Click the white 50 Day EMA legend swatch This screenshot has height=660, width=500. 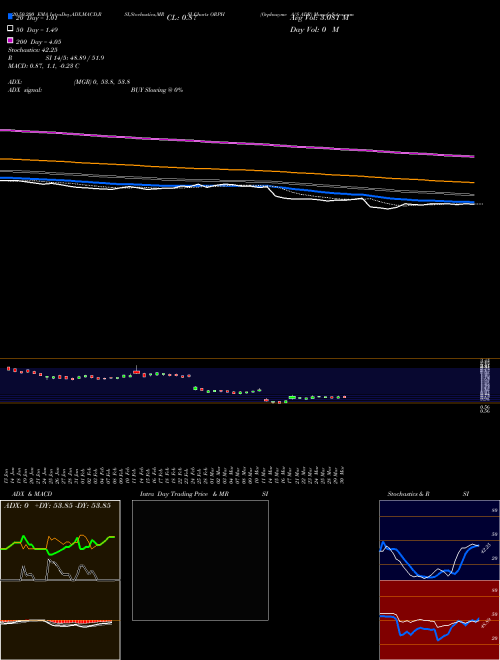tap(10, 28)
